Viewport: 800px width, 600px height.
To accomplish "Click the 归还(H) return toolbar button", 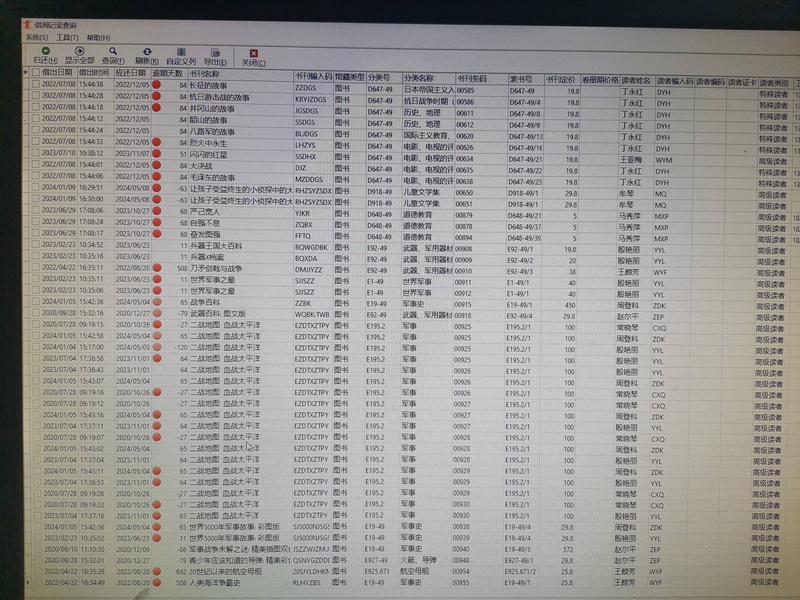I will 45,55.
